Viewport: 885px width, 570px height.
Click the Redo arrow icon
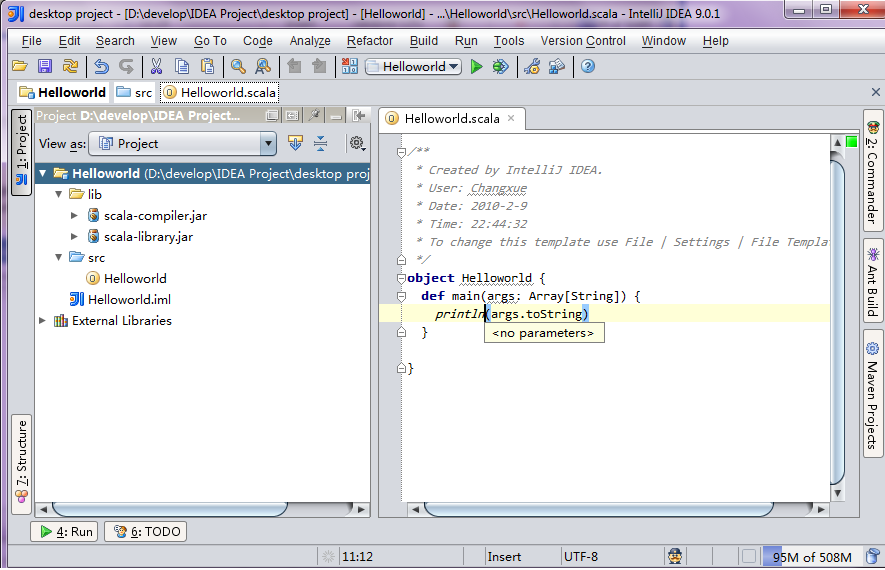click(x=126, y=67)
